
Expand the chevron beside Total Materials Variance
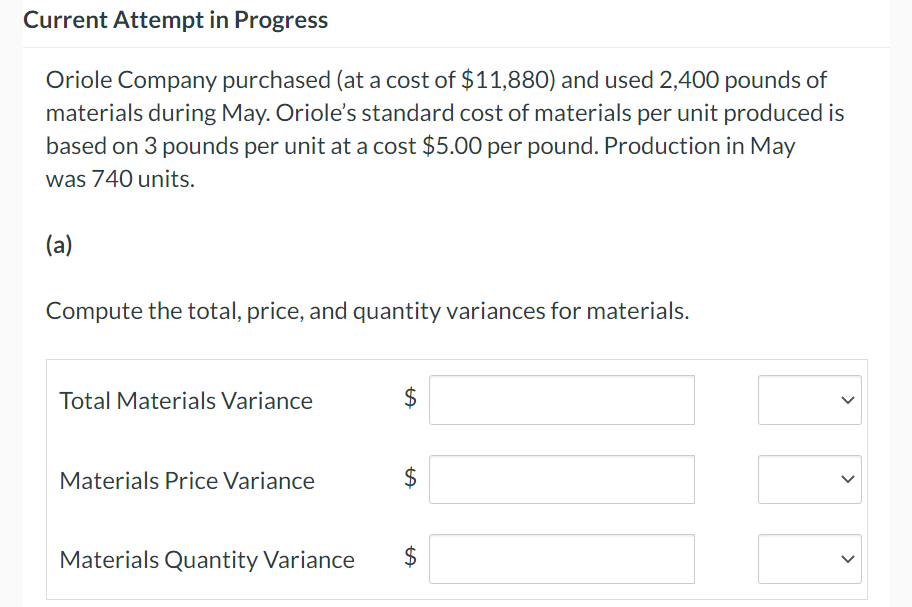[846, 399]
